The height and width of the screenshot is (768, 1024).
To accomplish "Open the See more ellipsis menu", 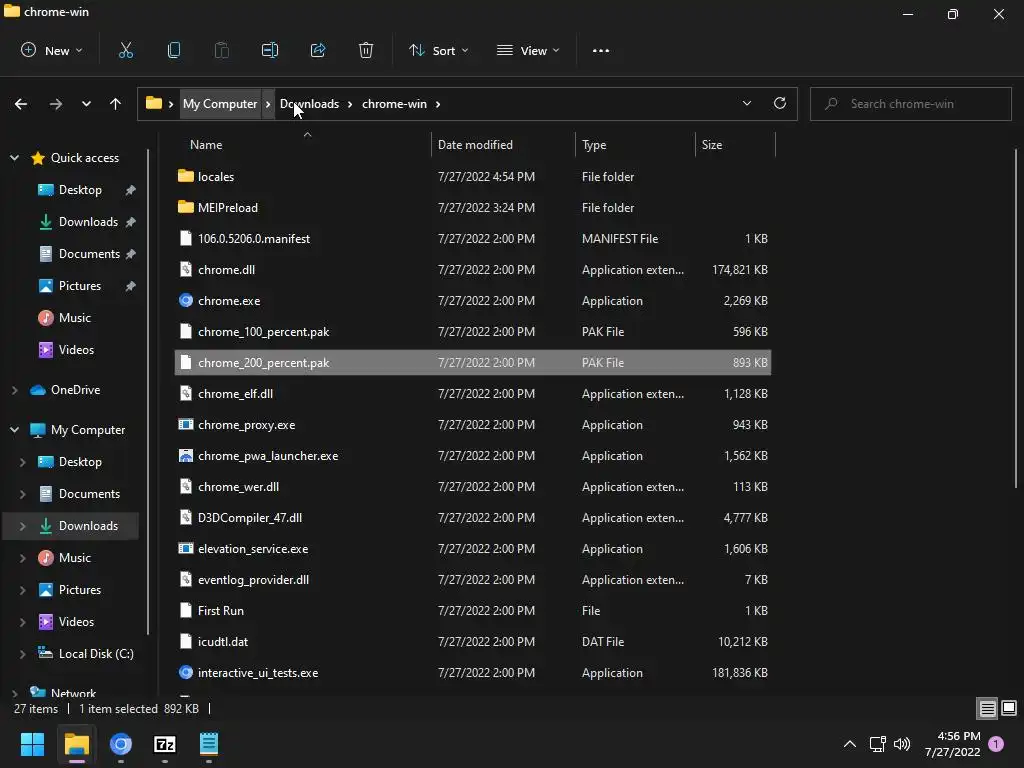I will tap(601, 51).
